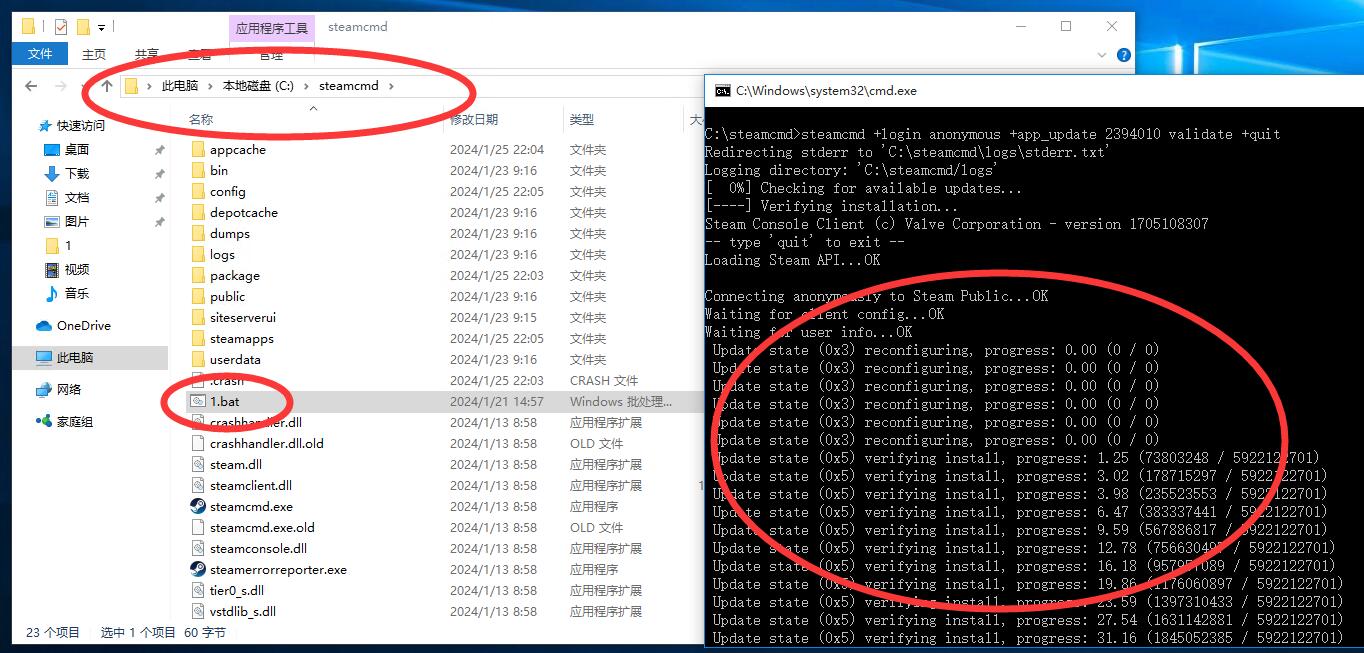1364x653 pixels.
Task: Go back with the Explorer back arrow
Action: coord(31,86)
